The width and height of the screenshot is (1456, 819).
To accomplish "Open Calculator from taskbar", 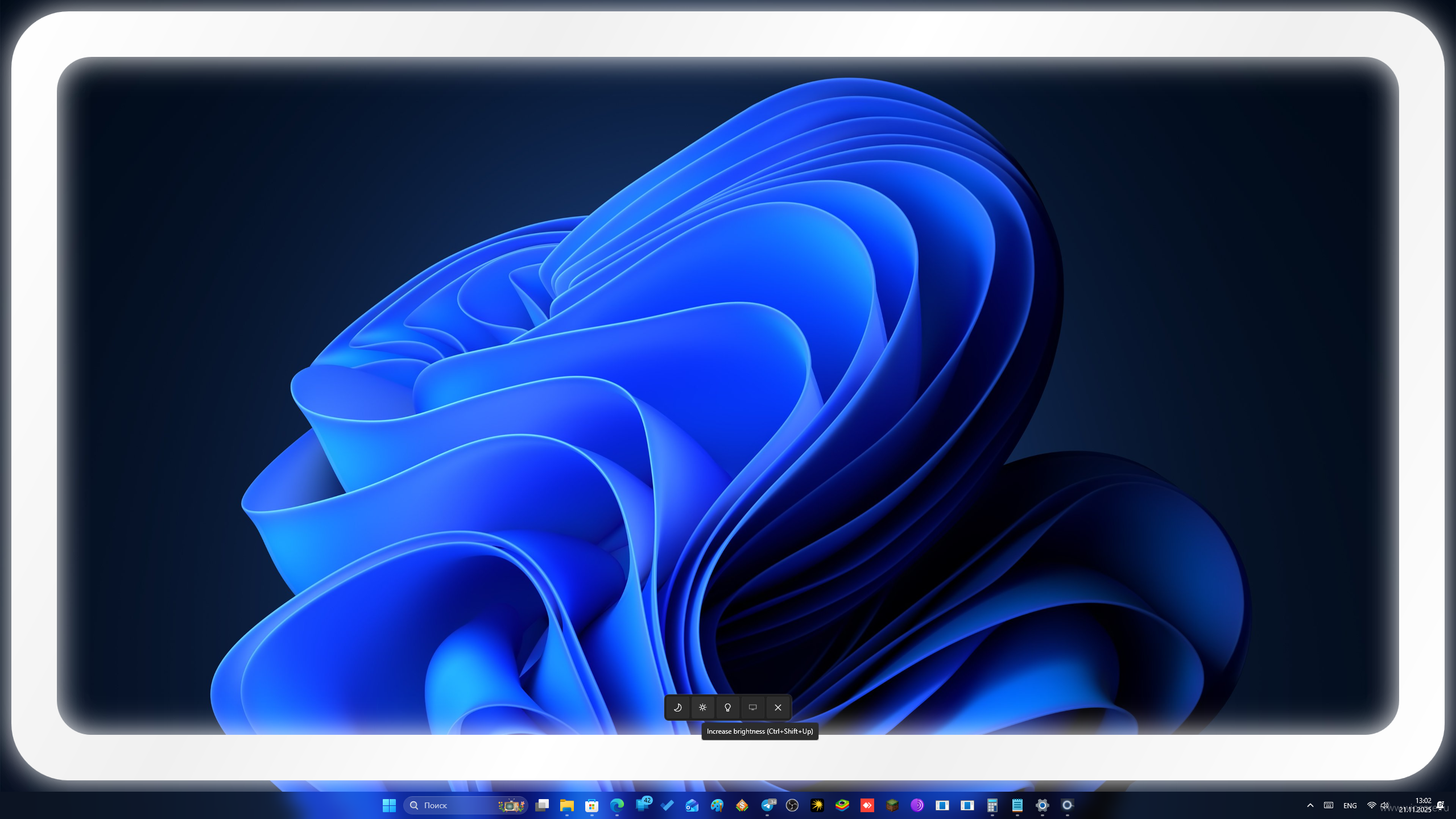I will tap(992, 805).
